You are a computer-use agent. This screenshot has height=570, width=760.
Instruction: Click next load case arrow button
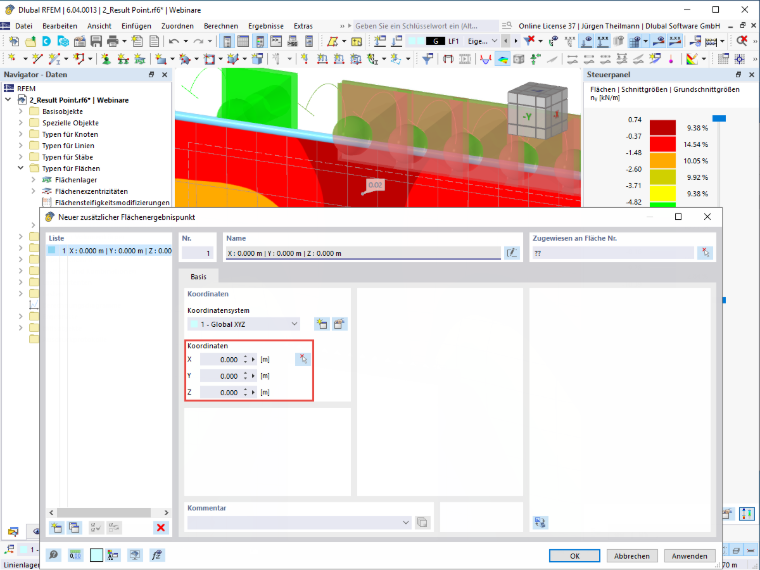point(516,41)
